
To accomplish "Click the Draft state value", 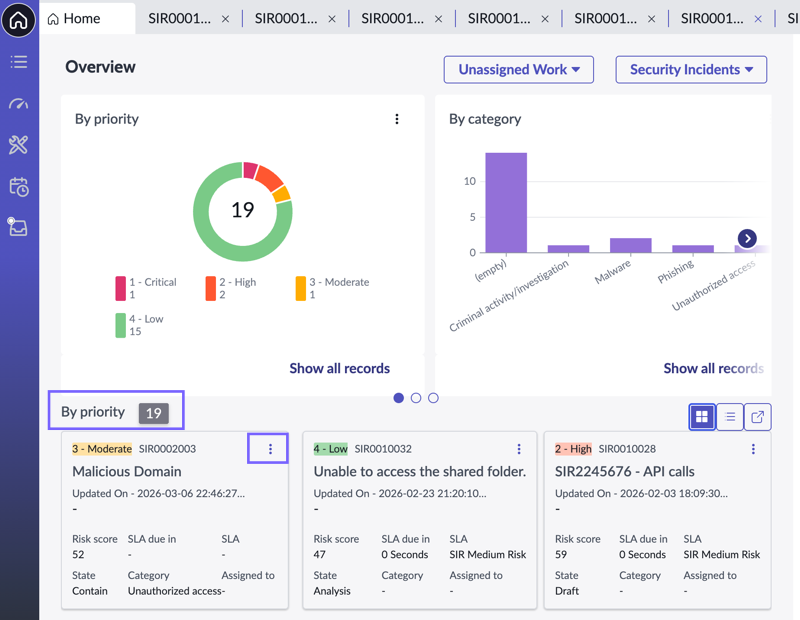I will tap(567, 591).
